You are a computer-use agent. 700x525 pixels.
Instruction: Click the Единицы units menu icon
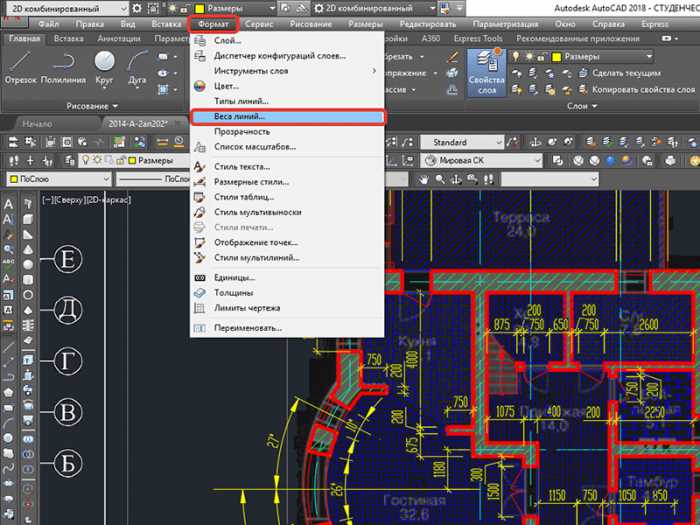pyautogui.click(x=200, y=277)
